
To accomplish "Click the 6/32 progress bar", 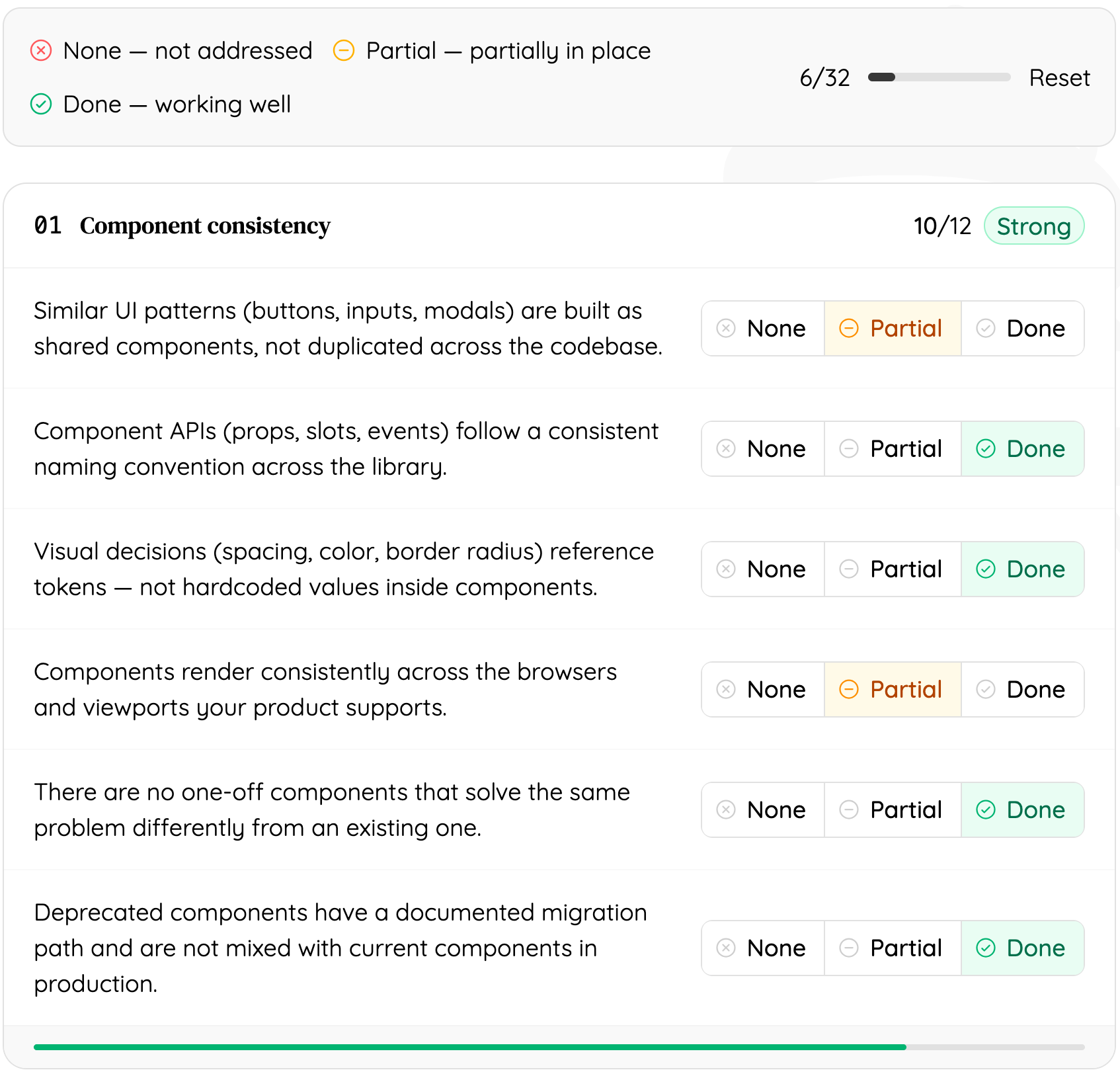I will [939, 77].
